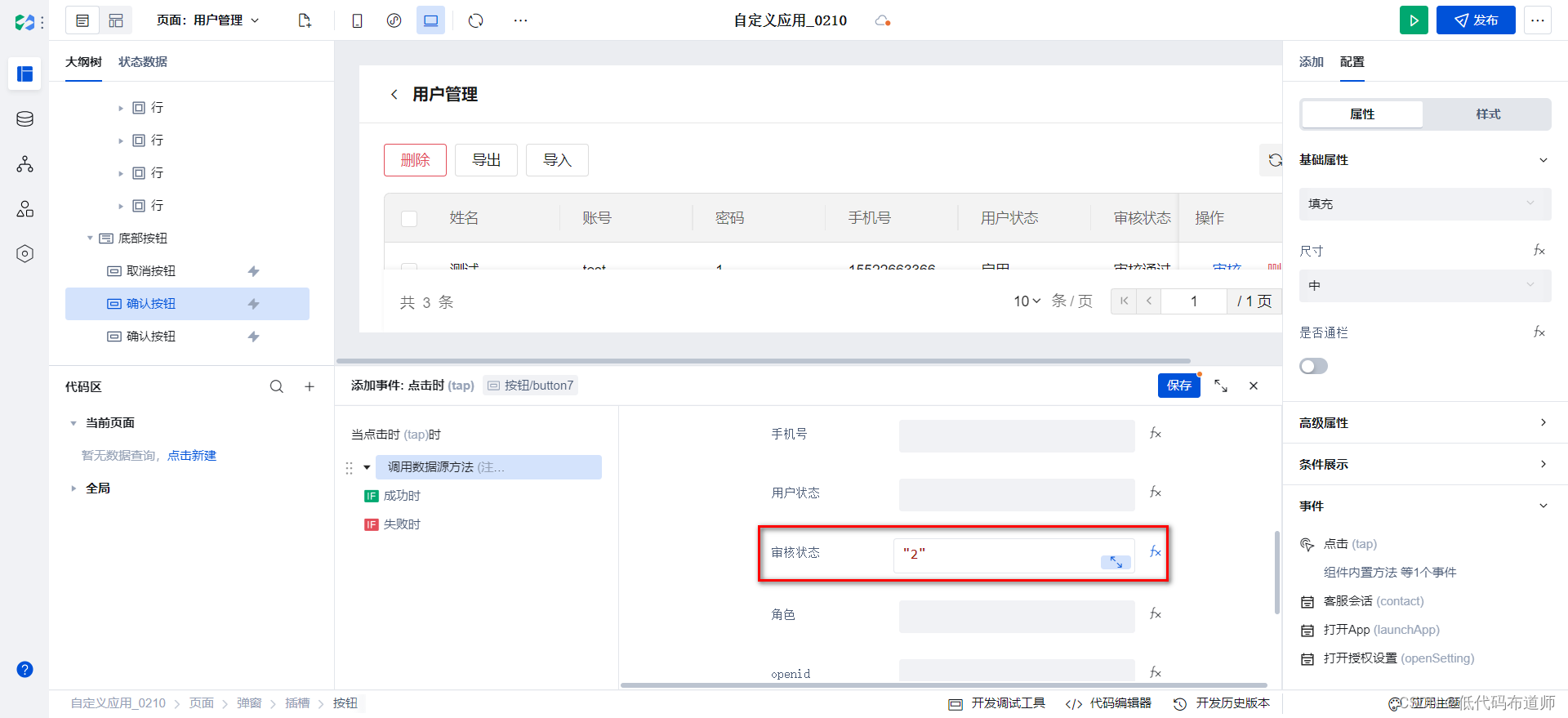Search in the code area
Screen dimensions: 1568x718
point(277,386)
